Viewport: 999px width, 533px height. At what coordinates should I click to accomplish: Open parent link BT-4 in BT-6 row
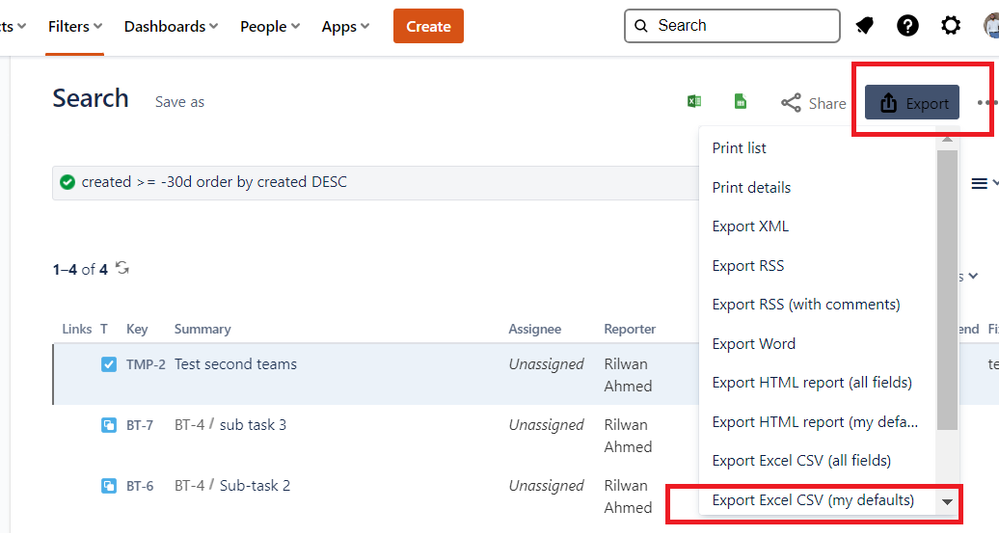[x=189, y=486]
